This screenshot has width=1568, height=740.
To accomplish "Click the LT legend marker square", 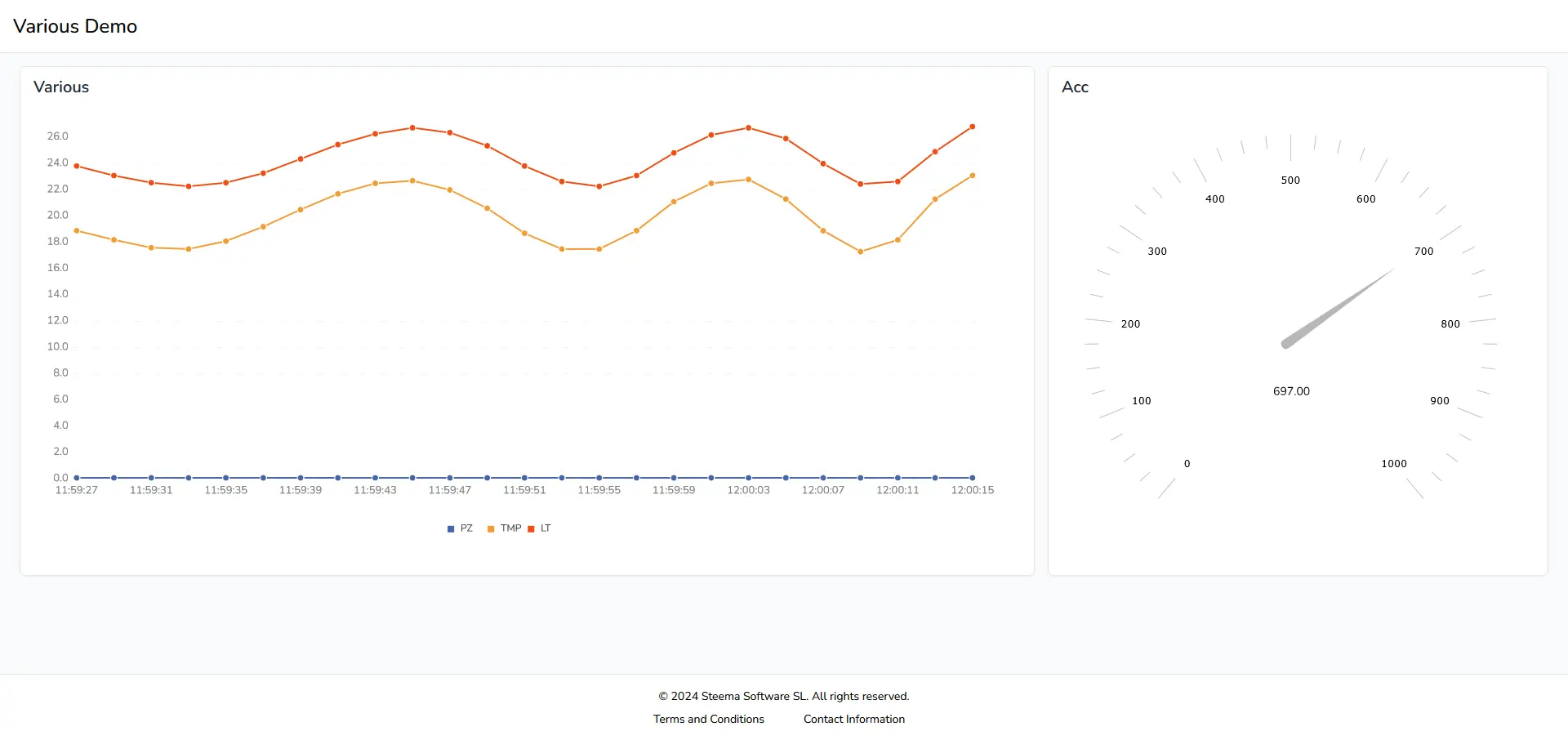I will pyautogui.click(x=532, y=528).
